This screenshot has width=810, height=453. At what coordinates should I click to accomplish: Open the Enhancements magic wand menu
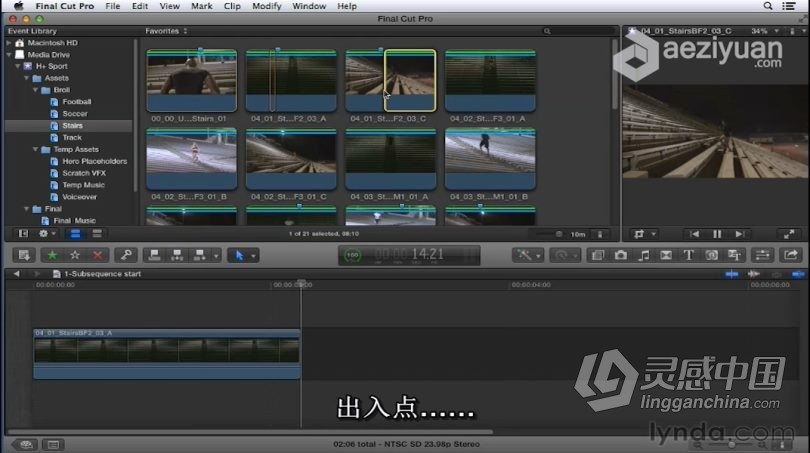point(527,255)
